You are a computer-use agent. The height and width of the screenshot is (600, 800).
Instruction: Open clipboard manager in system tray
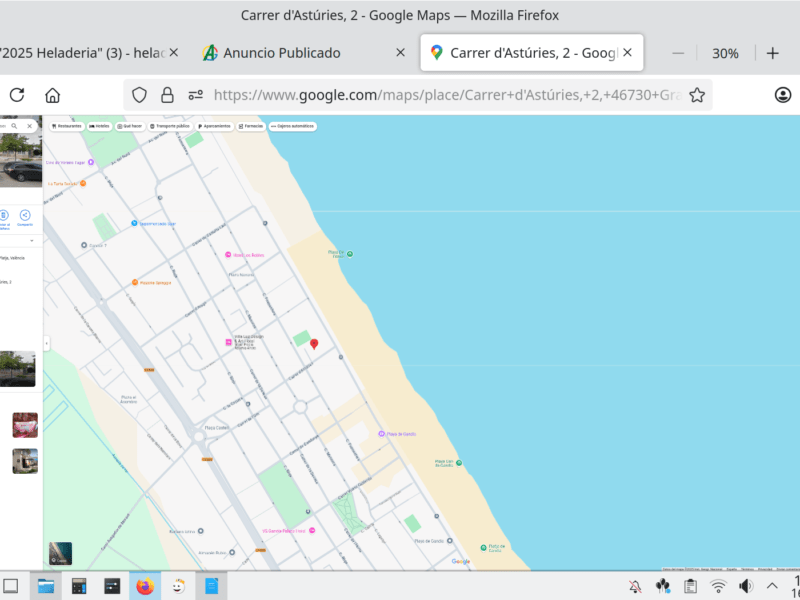coord(690,587)
